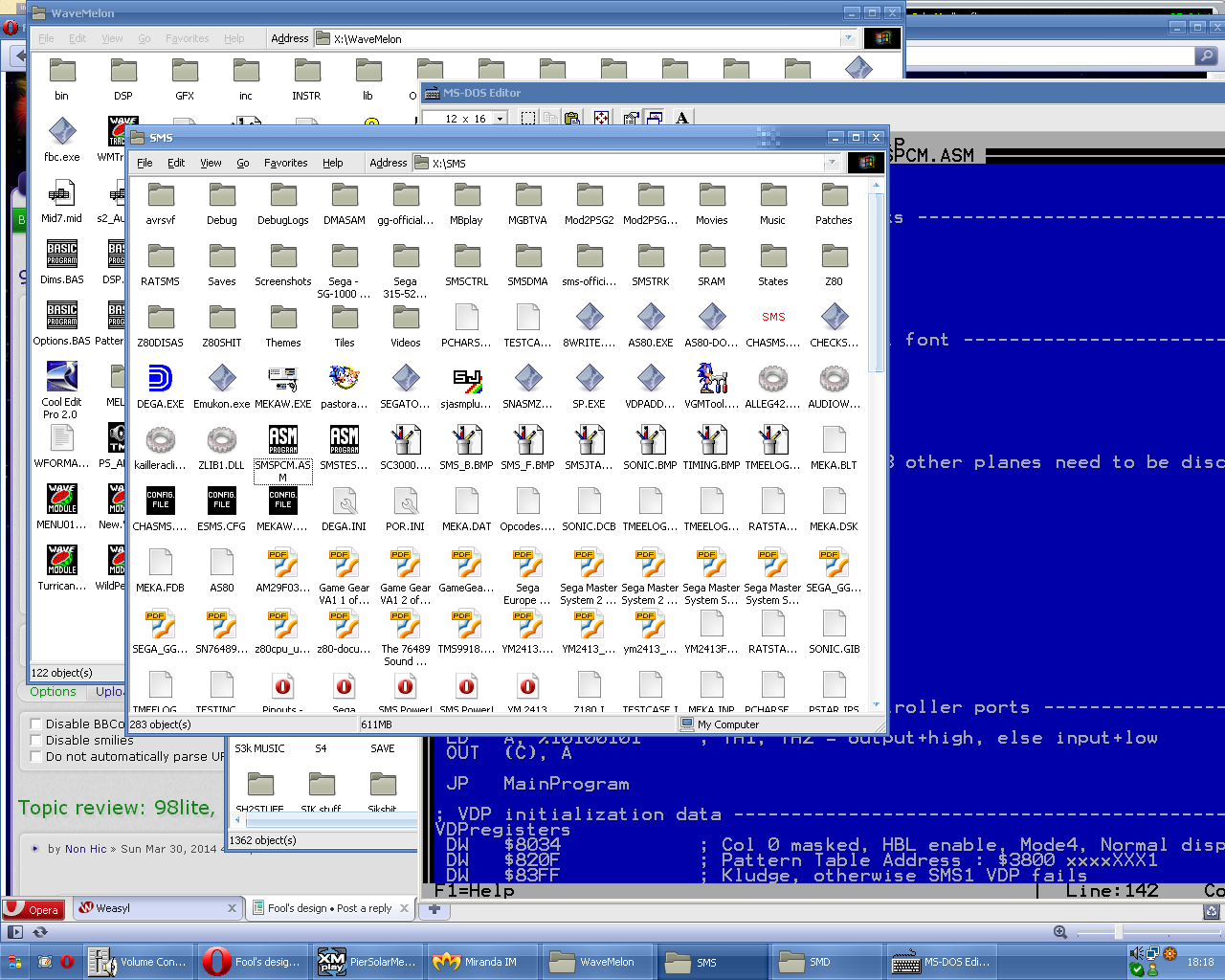Open the Options tab in forum page
1225x980 pixels.
click(x=53, y=692)
